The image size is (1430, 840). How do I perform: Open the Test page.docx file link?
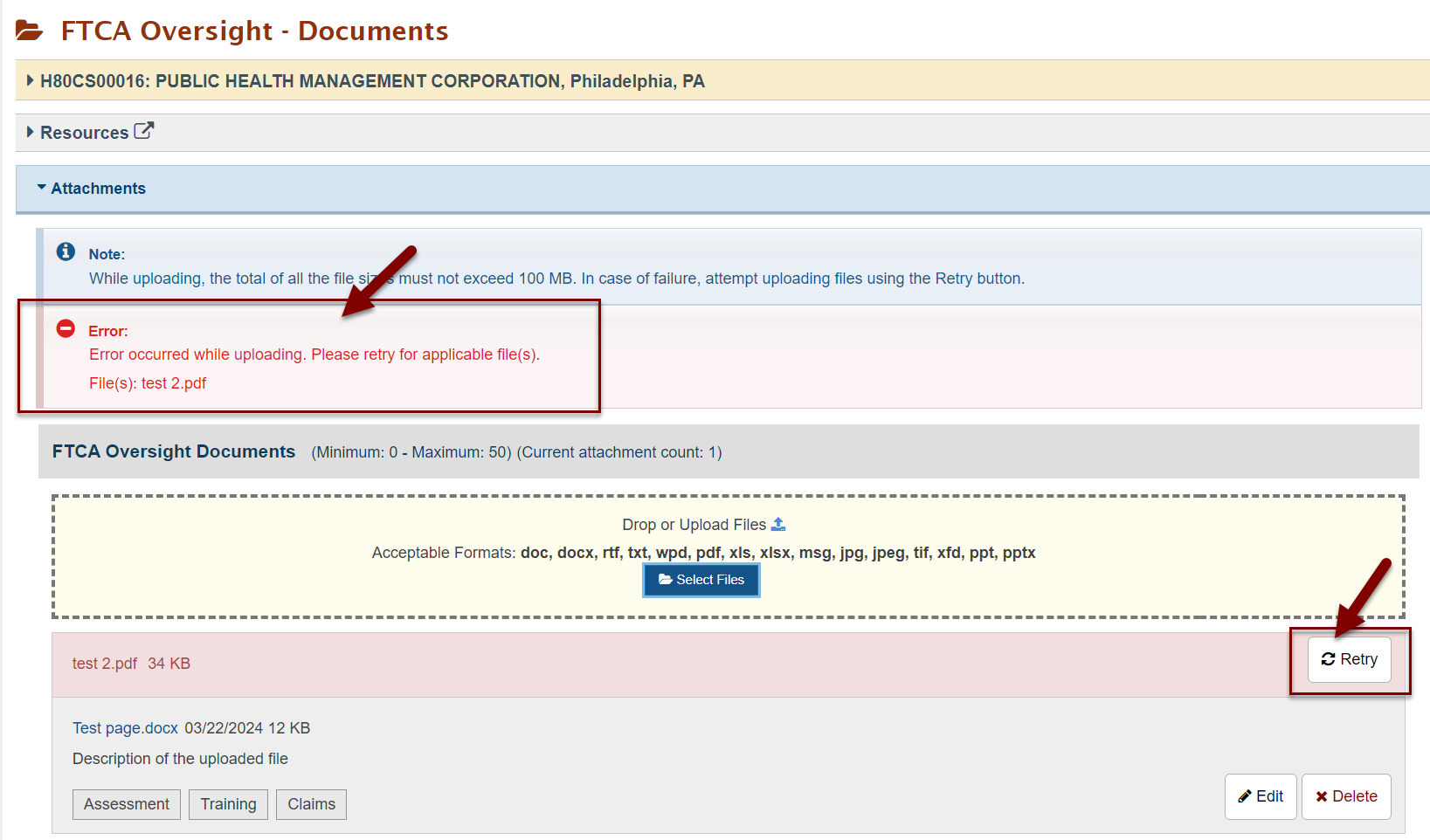tap(125, 728)
